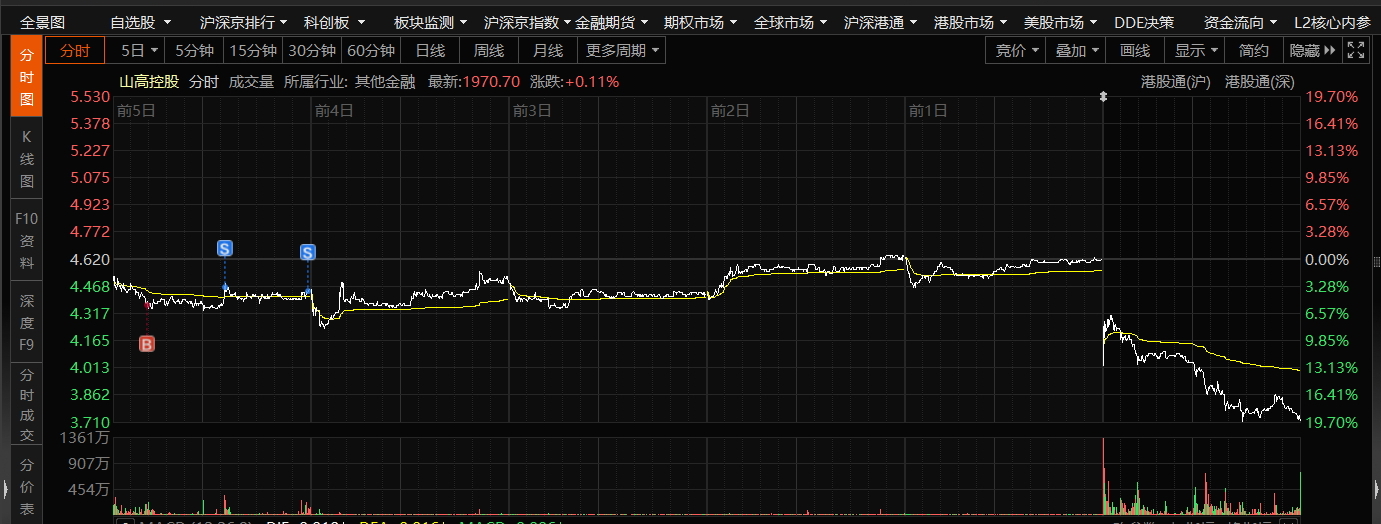The height and width of the screenshot is (524, 1381).
Task: Open the 科创板 dropdown
Action: pos(333,22)
